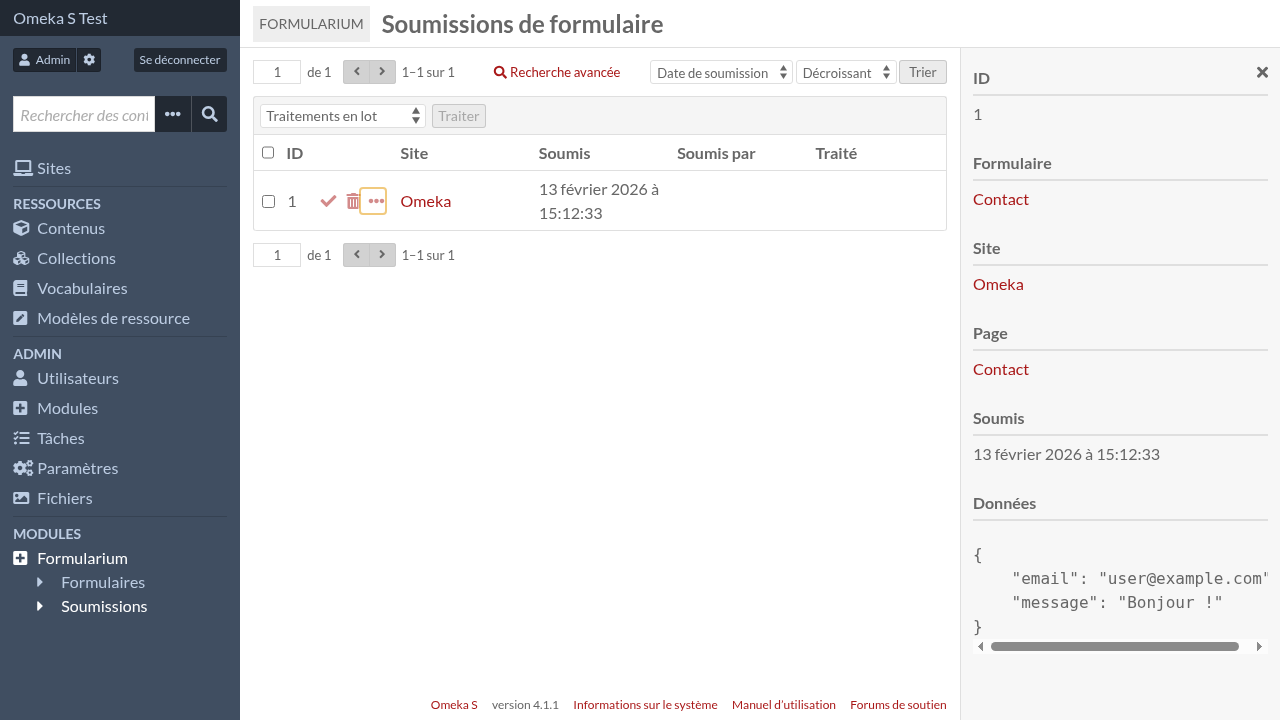Change sort field from Date de soumission dropdown
The height and width of the screenshot is (720, 1280).
click(720, 72)
